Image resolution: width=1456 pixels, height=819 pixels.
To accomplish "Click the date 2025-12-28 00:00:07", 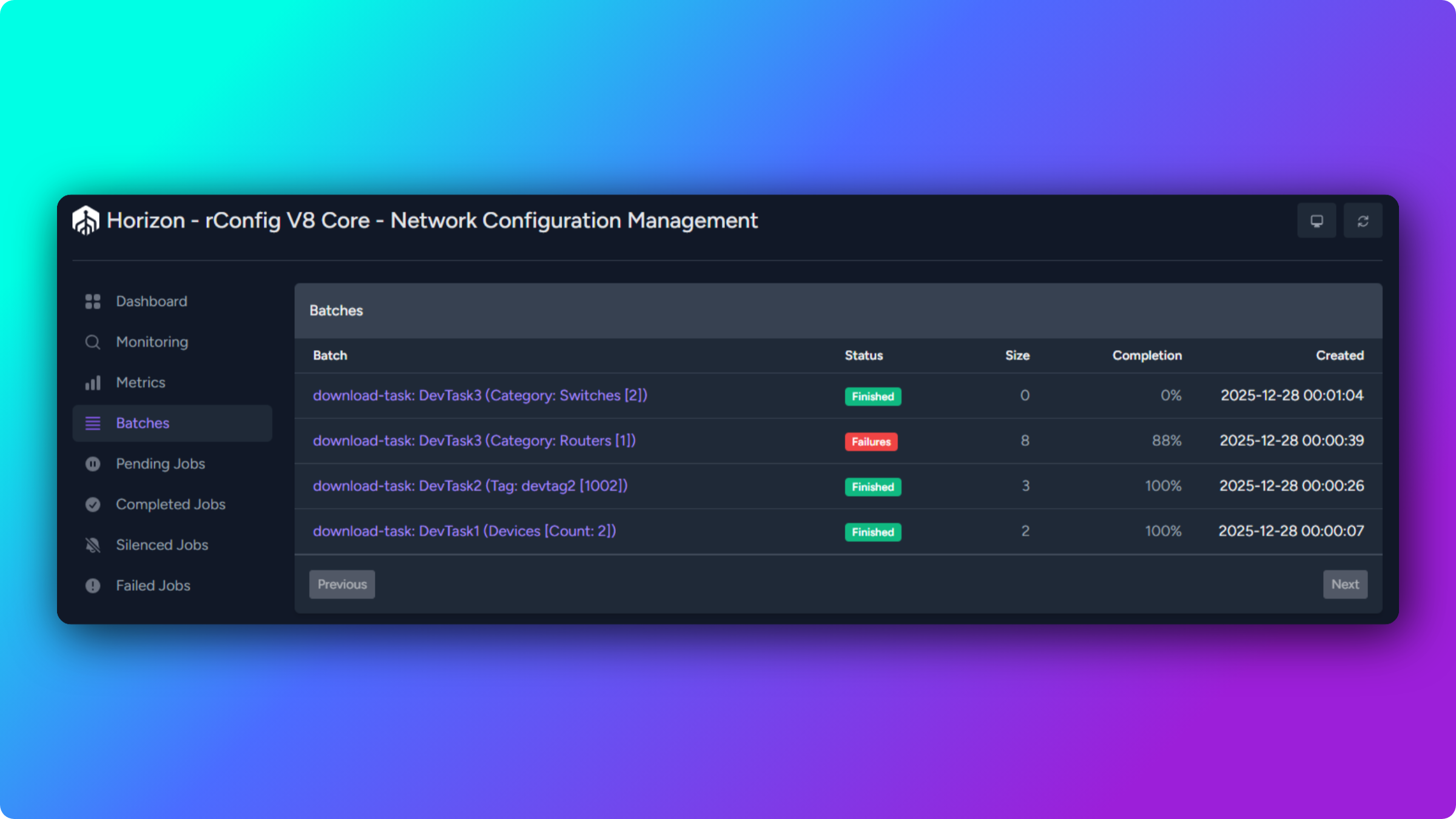I will 1291,531.
